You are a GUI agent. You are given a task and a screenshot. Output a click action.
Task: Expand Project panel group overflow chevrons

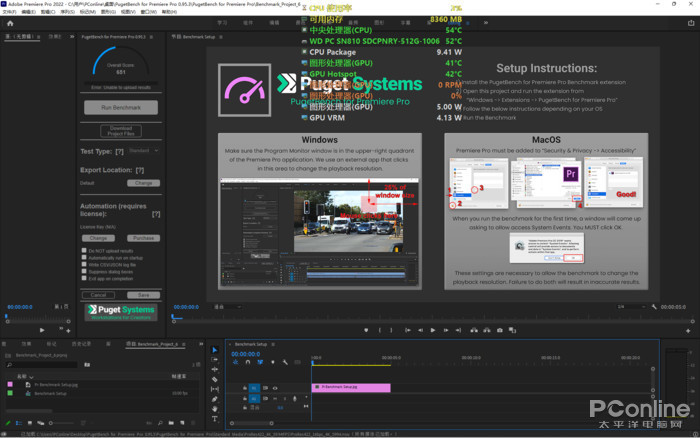click(x=201, y=344)
